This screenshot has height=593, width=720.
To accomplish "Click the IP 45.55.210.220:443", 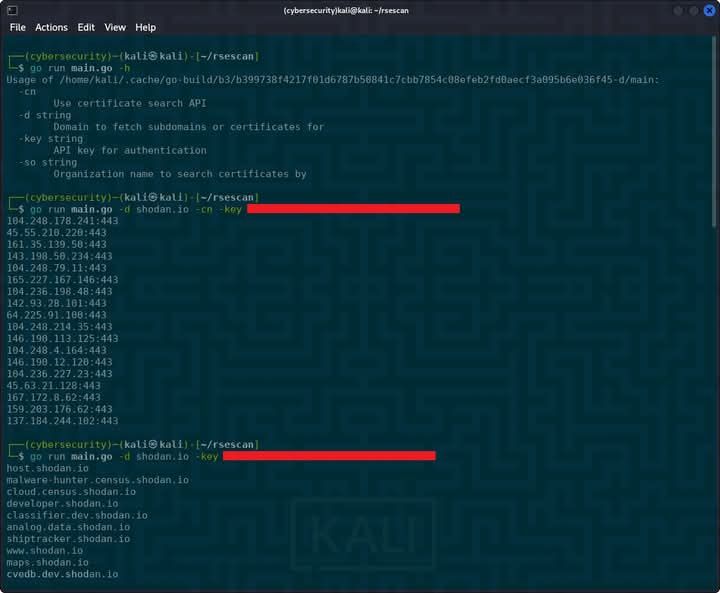I will click(x=56, y=232).
